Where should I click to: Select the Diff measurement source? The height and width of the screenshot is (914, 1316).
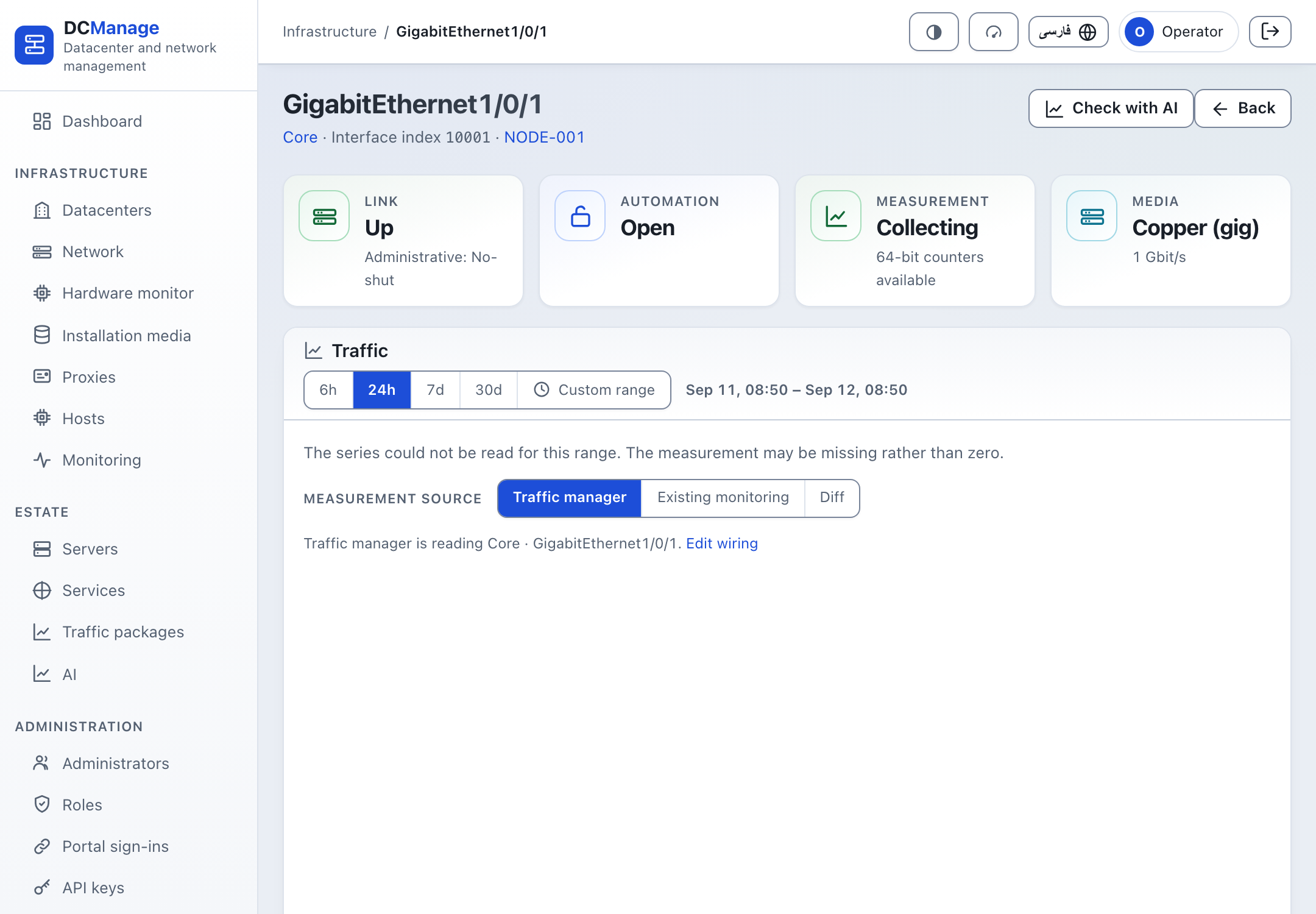coord(832,498)
